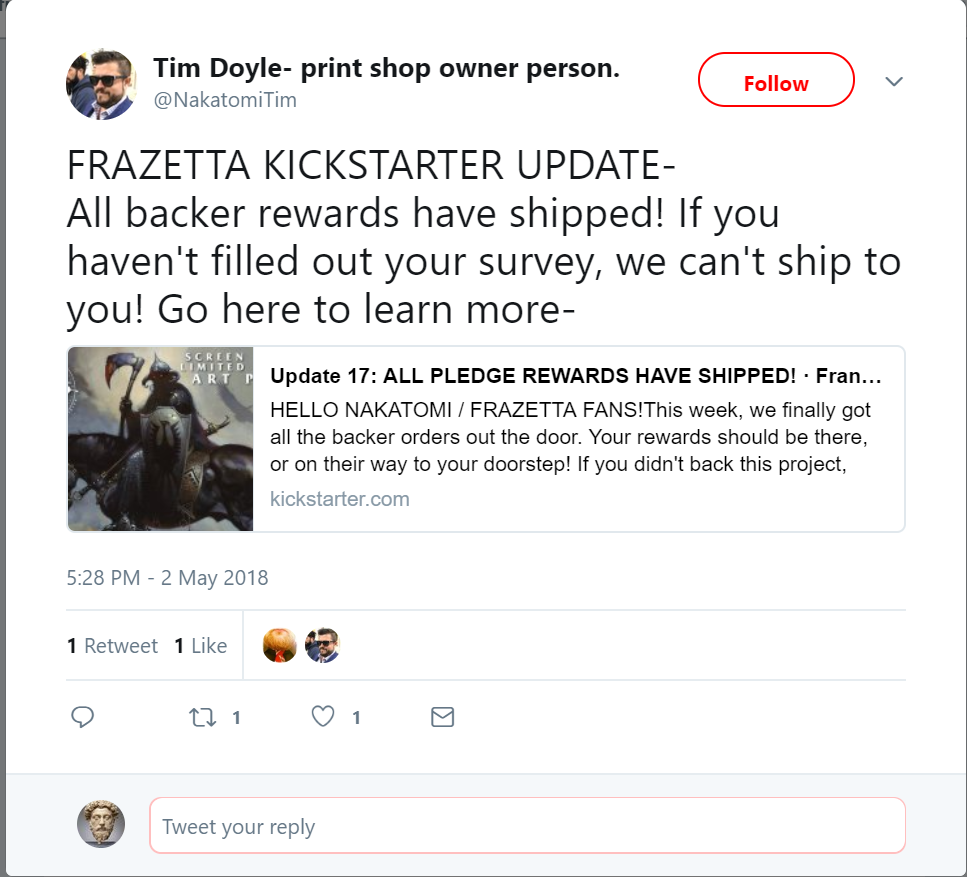Click the retweet count number beside arrows
The height and width of the screenshot is (877, 967).
236,717
